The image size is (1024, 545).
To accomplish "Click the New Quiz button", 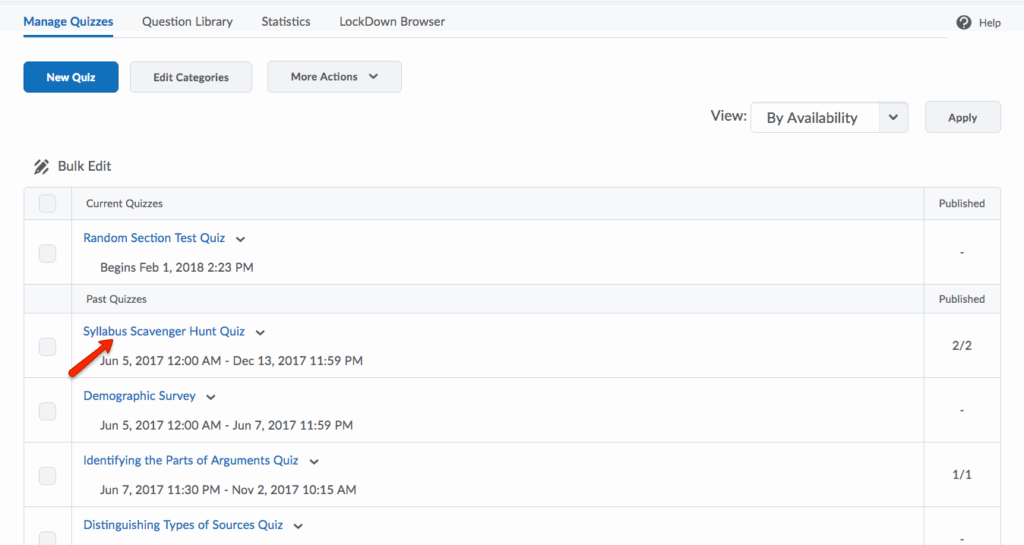I will tap(71, 77).
